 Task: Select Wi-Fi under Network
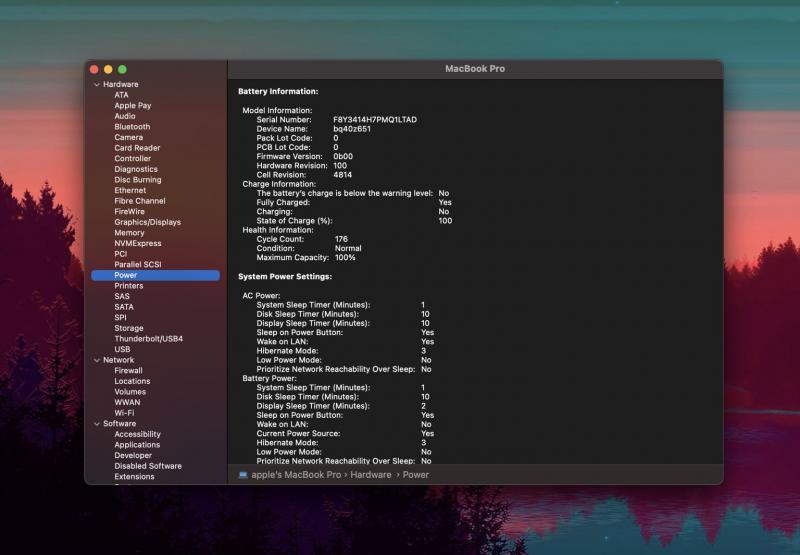(124, 413)
